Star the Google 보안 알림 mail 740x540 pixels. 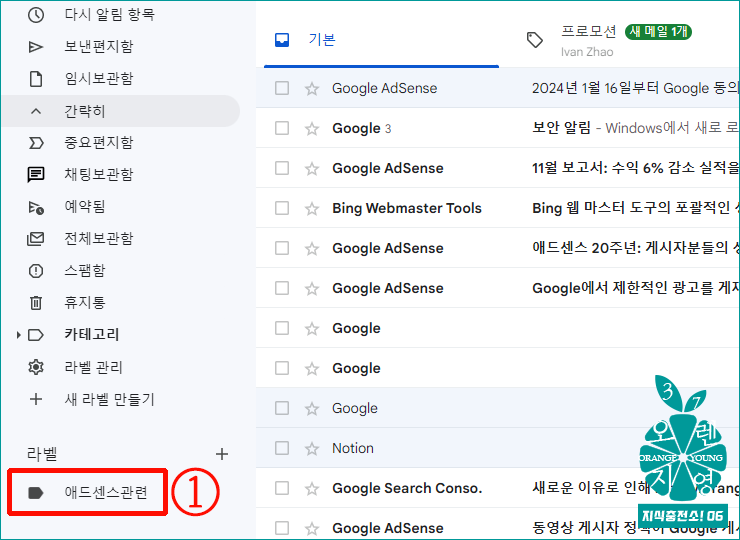(312, 128)
